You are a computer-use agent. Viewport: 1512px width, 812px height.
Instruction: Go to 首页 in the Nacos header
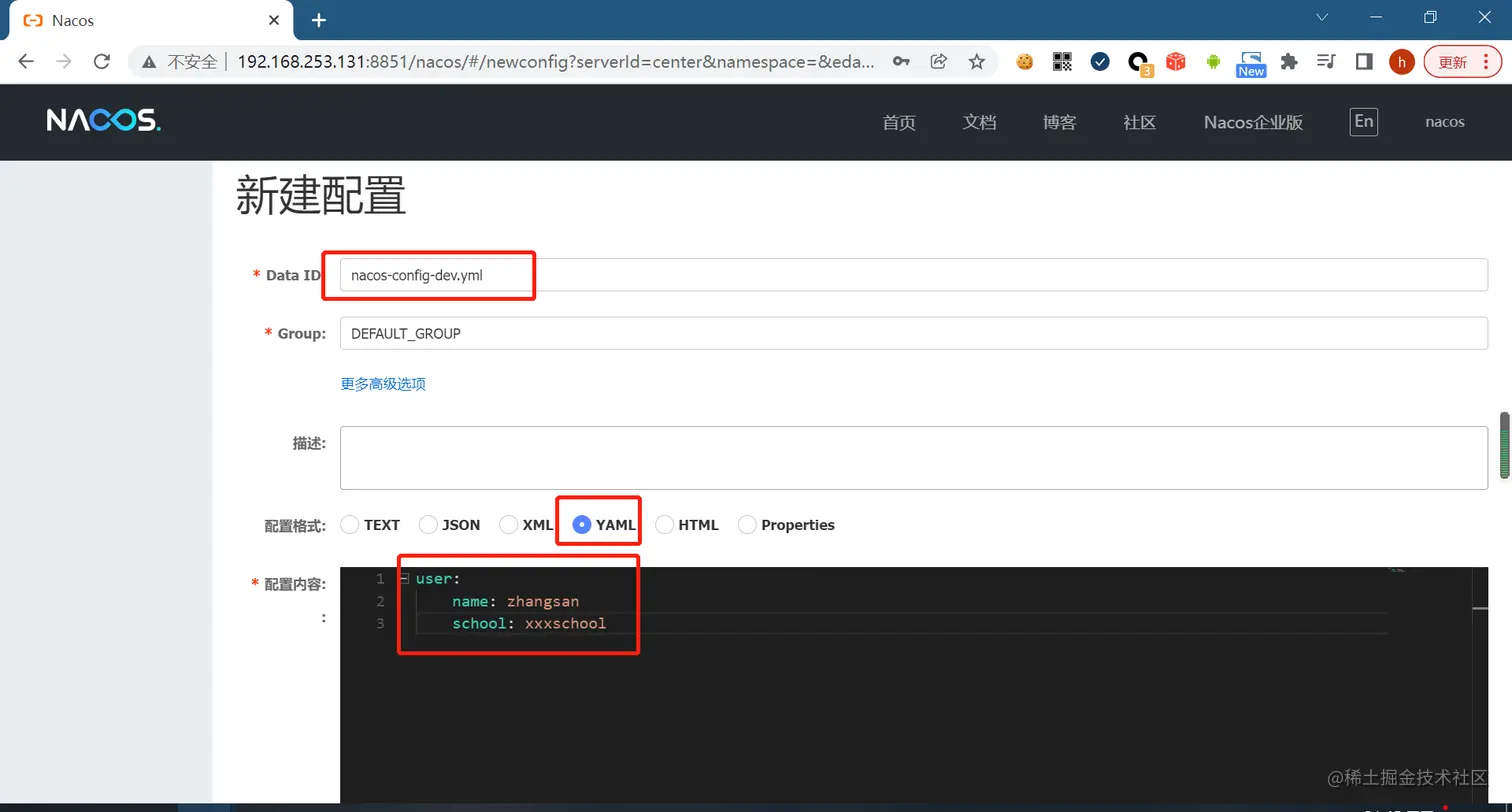(x=899, y=122)
